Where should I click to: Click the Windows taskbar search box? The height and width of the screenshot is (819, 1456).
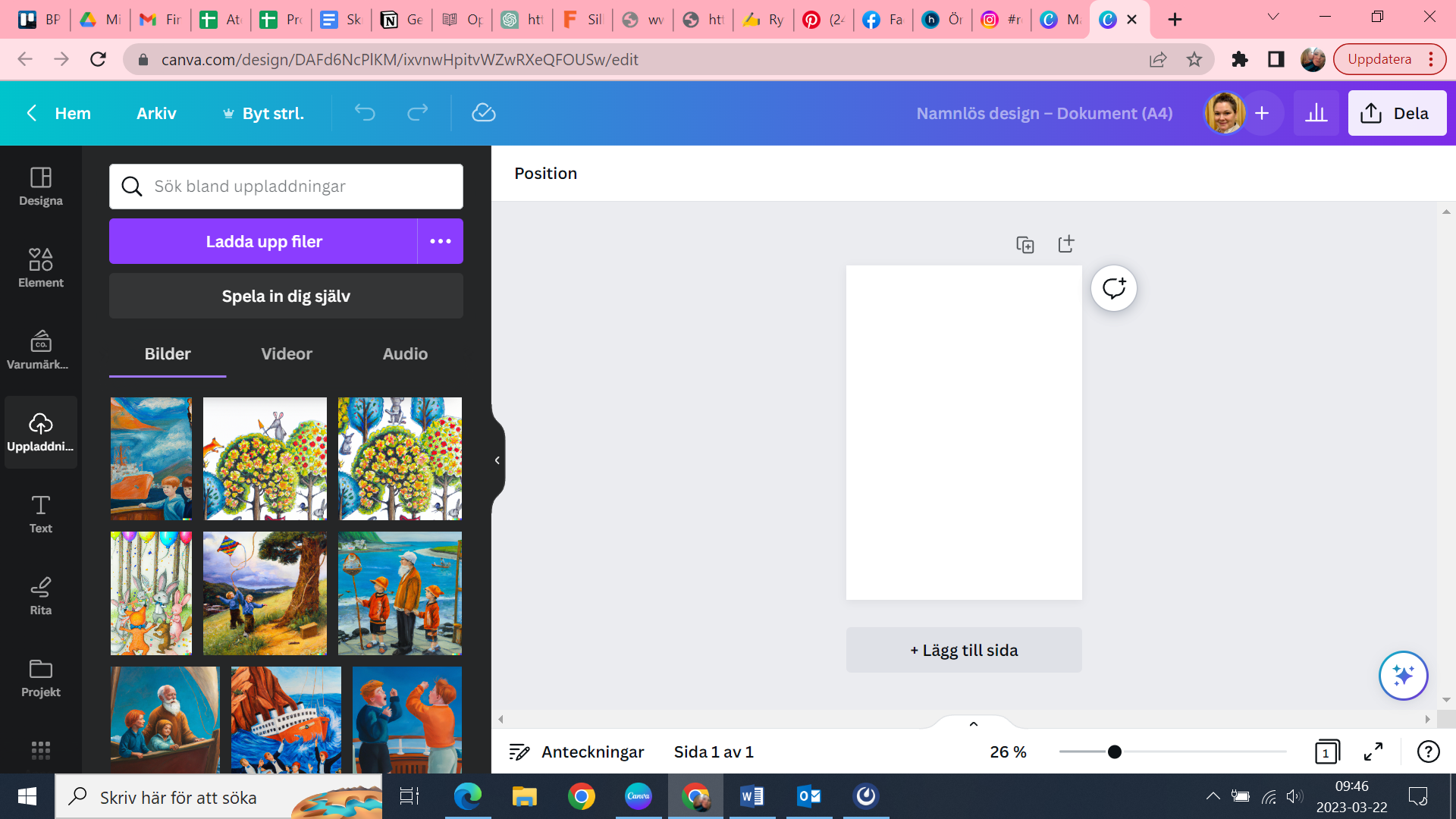(x=218, y=796)
